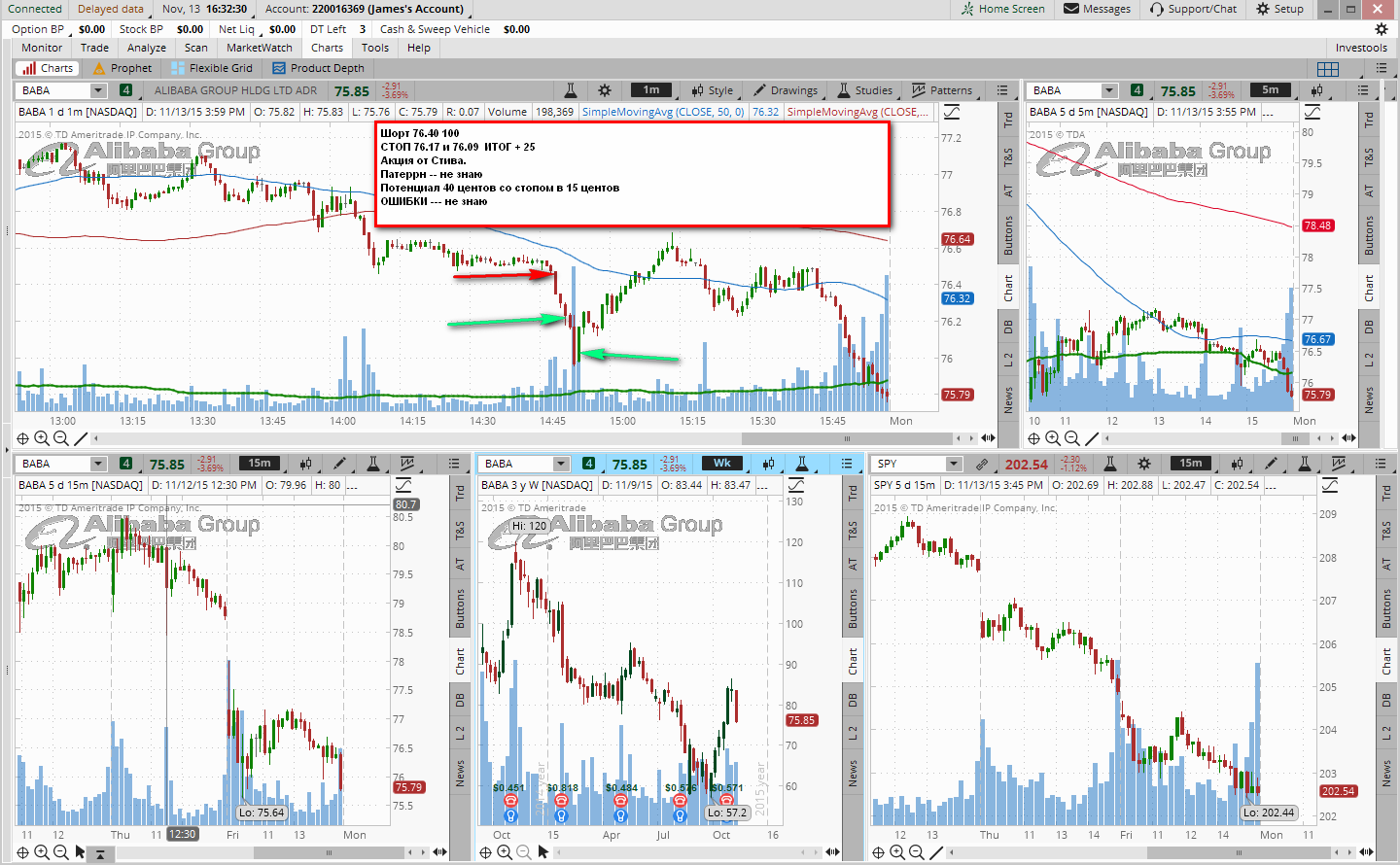Toggle the DB side tab of BABA 1m chart

point(1008,327)
